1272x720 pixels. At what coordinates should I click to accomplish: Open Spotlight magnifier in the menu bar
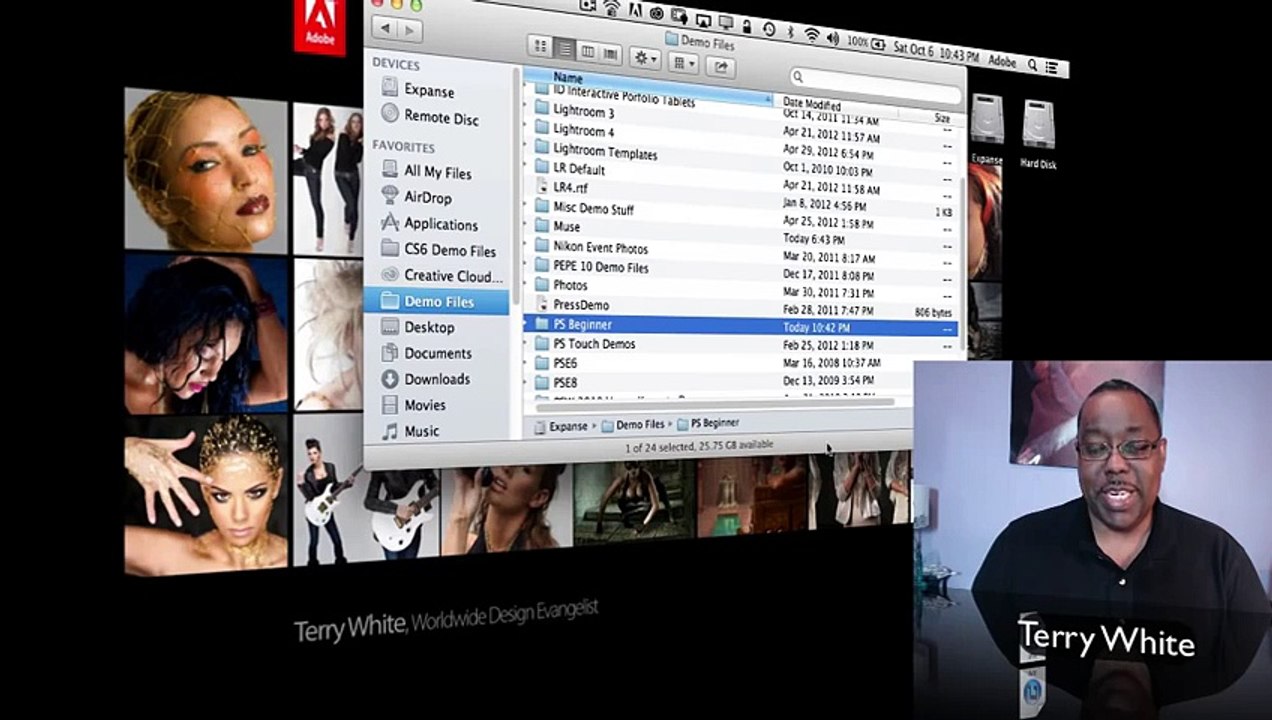[x=1031, y=64]
